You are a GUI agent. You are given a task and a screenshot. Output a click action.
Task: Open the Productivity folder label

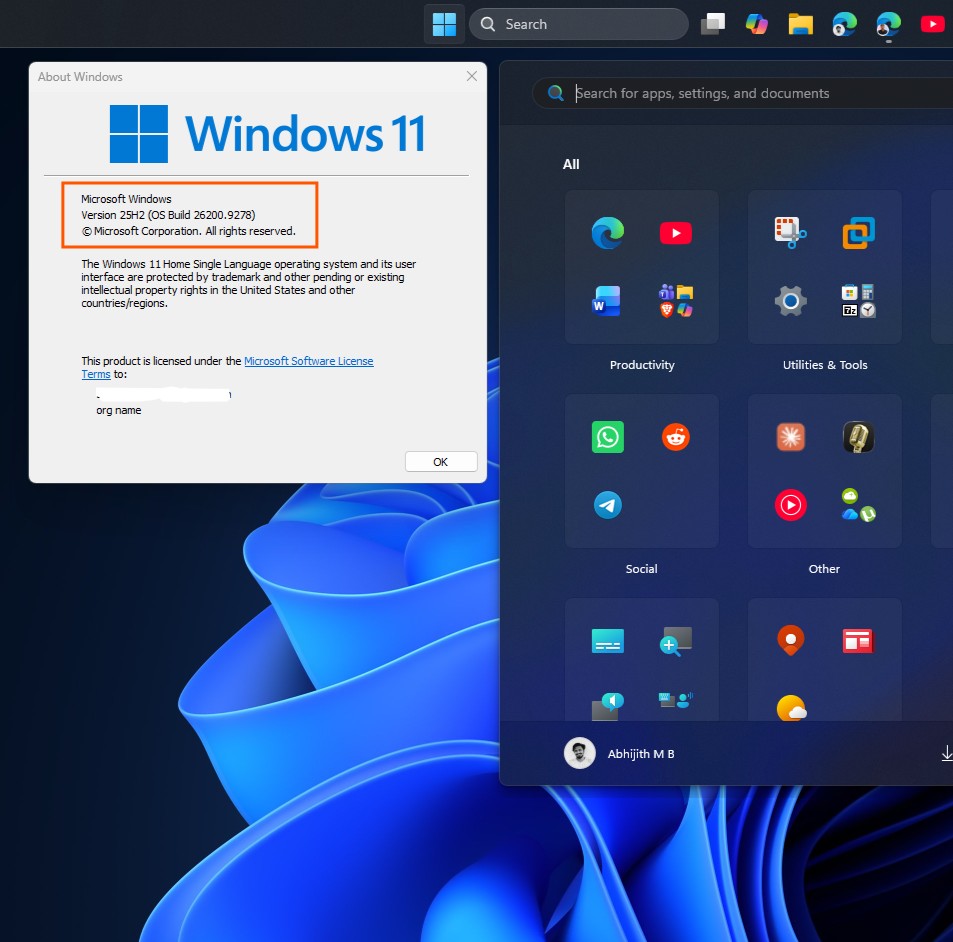(x=642, y=365)
